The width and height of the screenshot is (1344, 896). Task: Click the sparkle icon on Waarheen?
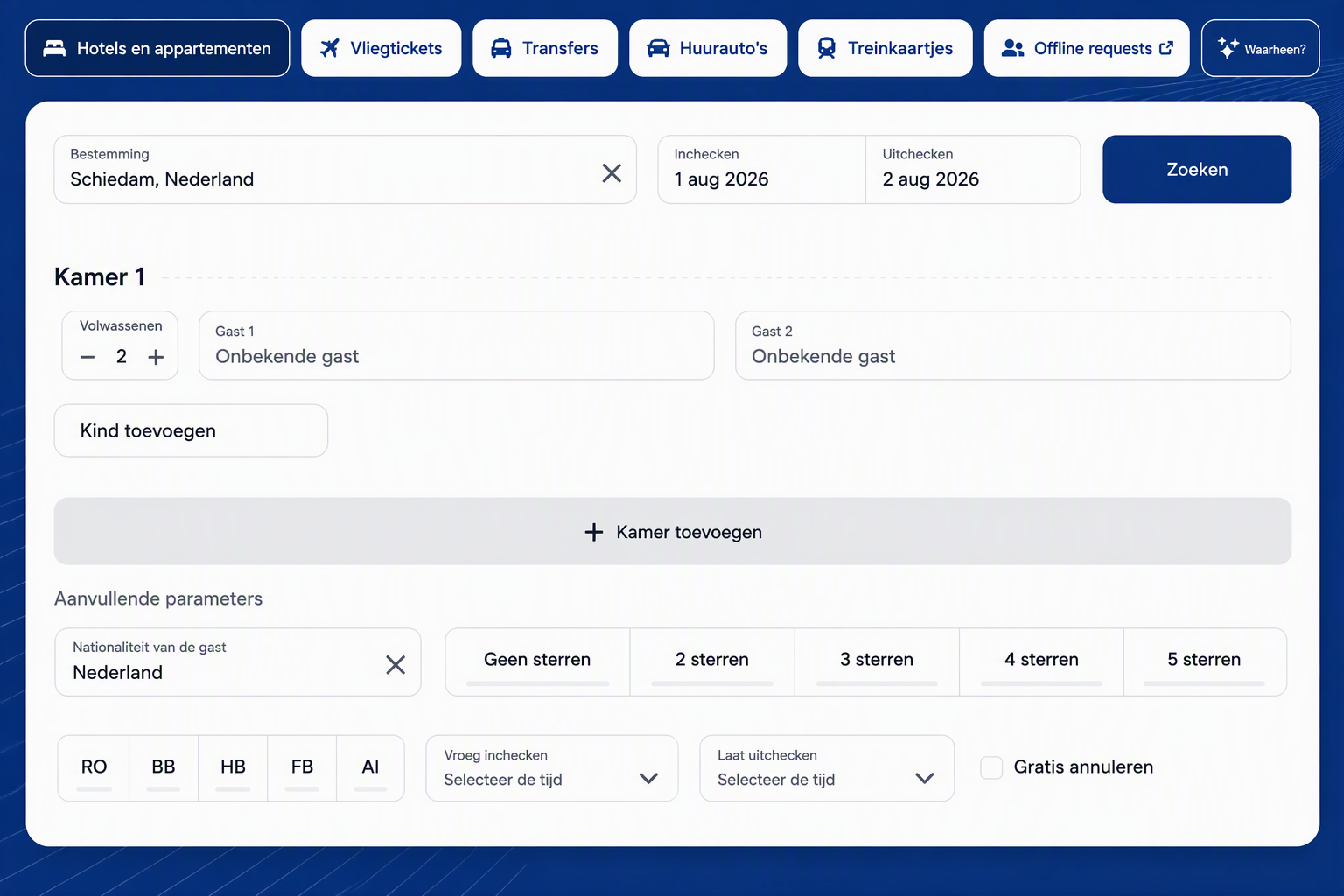(x=1228, y=48)
